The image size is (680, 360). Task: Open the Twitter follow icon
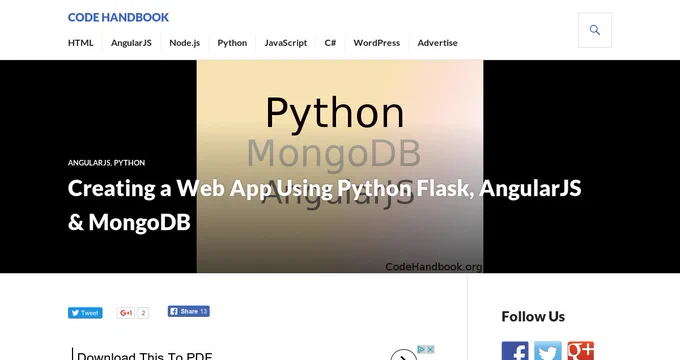click(548, 351)
